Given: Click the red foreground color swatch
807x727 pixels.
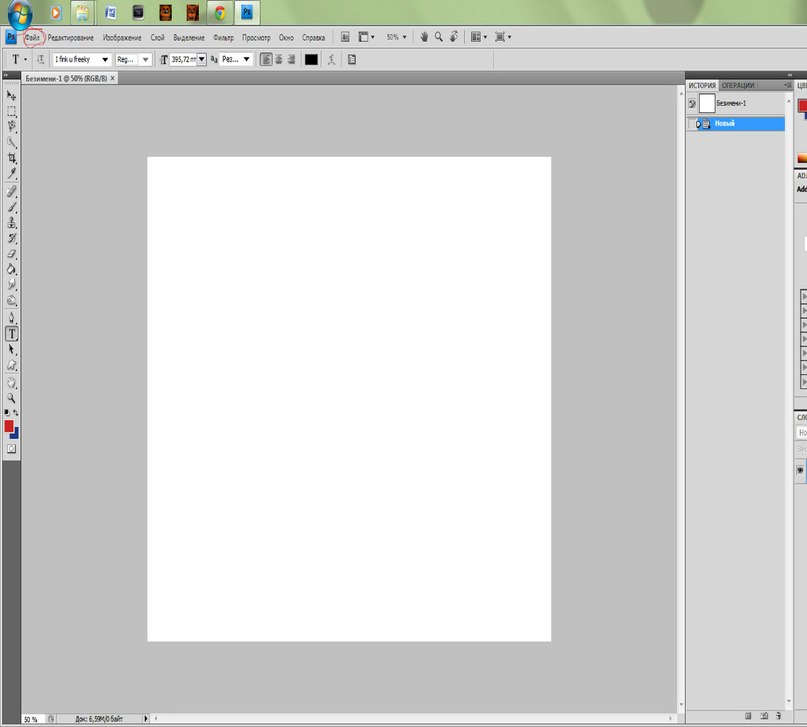Looking at the screenshot, I should pyautogui.click(x=8, y=425).
